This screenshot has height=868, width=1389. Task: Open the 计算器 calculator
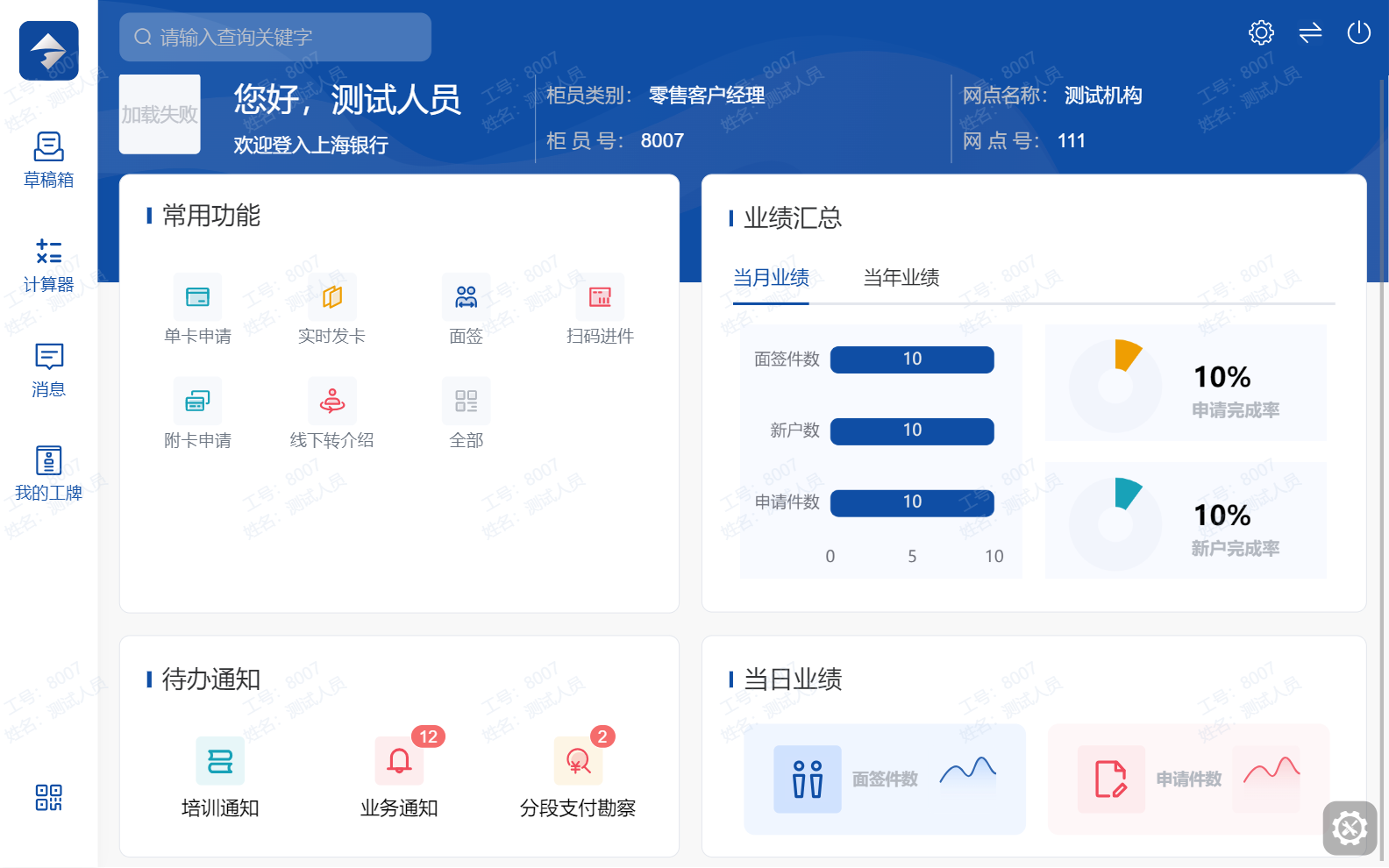coord(49,265)
